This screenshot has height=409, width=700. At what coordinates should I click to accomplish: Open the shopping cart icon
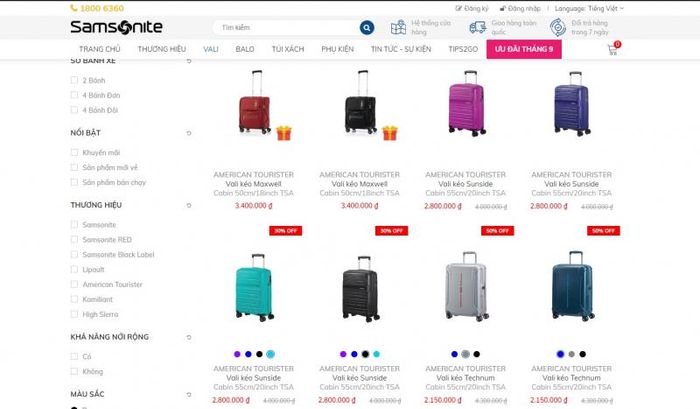click(613, 49)
